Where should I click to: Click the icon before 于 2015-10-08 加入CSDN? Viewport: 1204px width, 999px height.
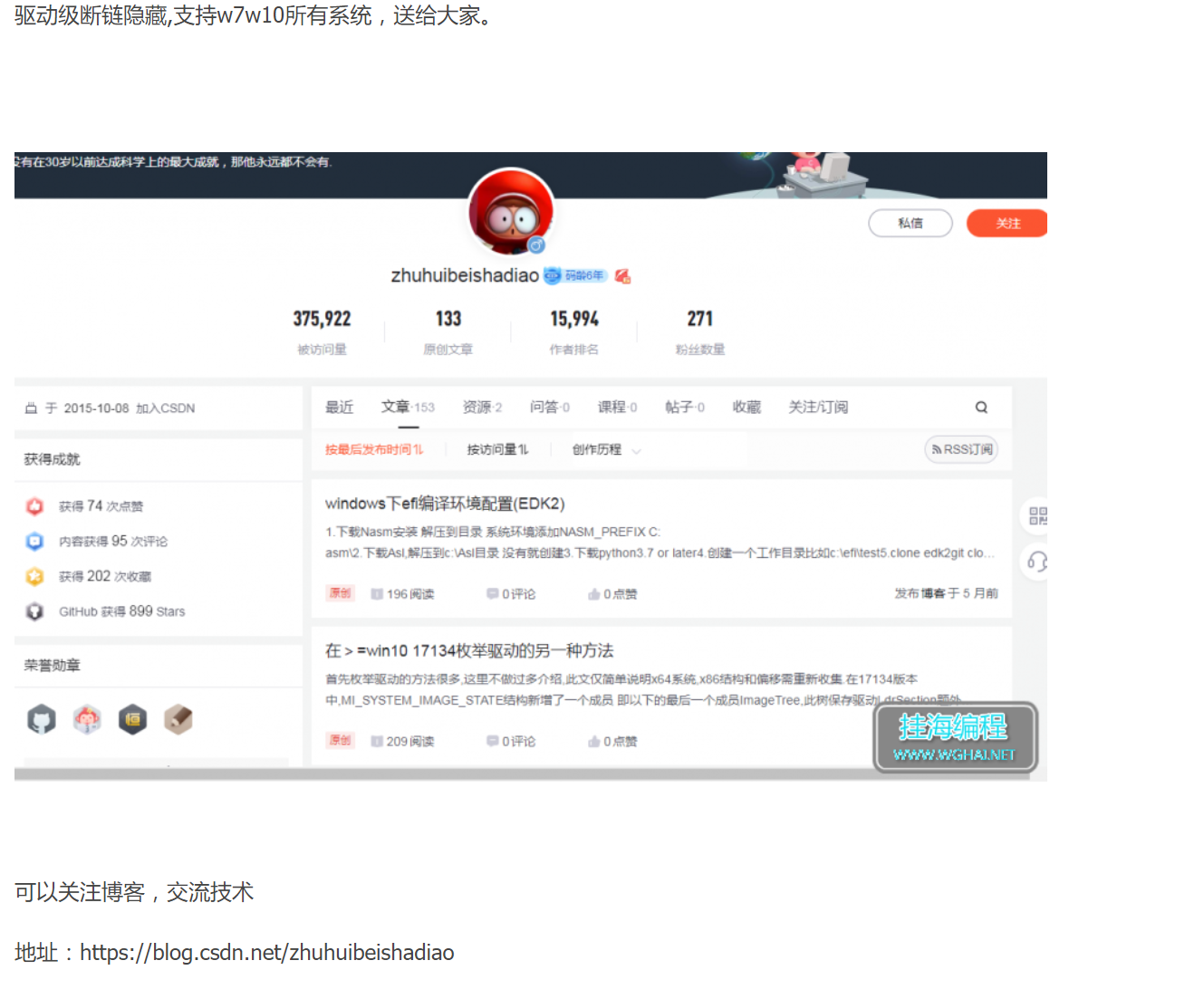31,408
